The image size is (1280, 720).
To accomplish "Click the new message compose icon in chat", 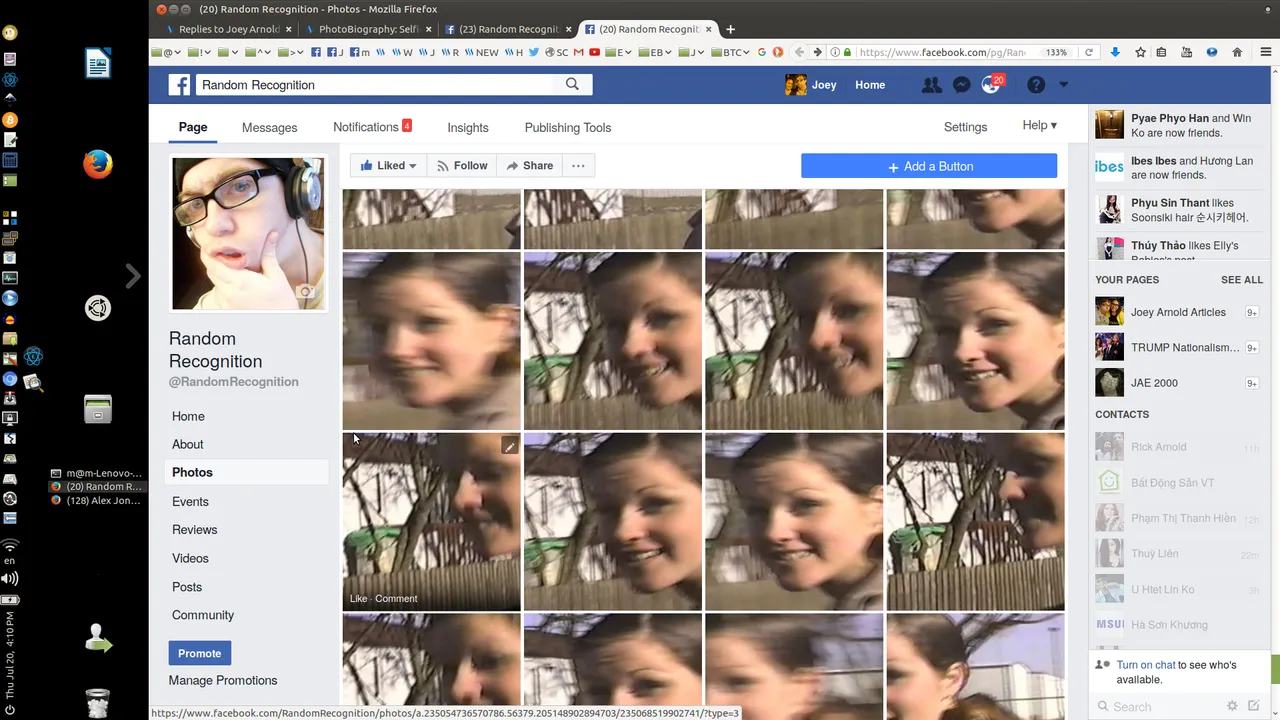I will pyautogui.click(x=1253, y=706).
